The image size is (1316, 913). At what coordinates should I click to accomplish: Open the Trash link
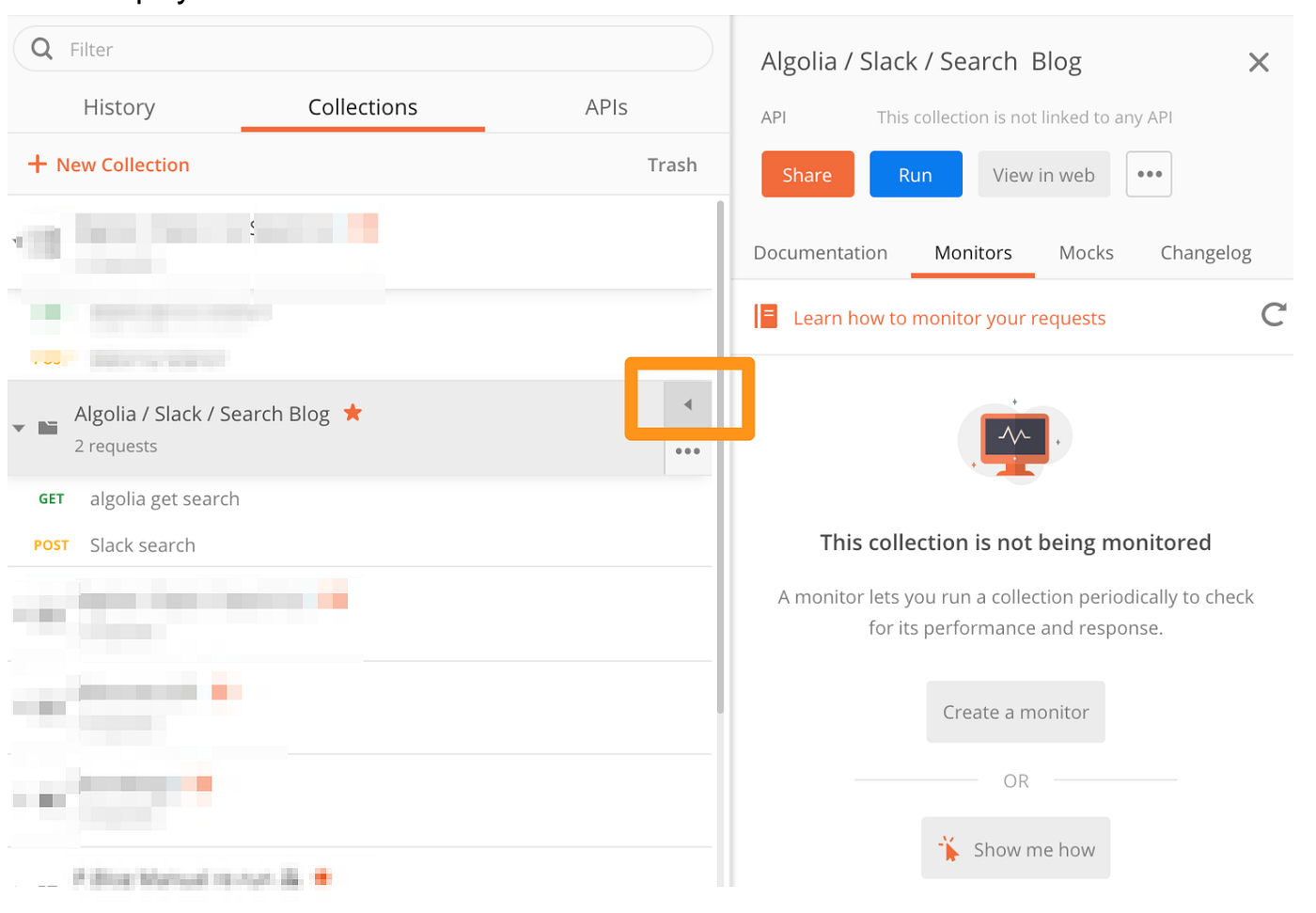(672, 165)
